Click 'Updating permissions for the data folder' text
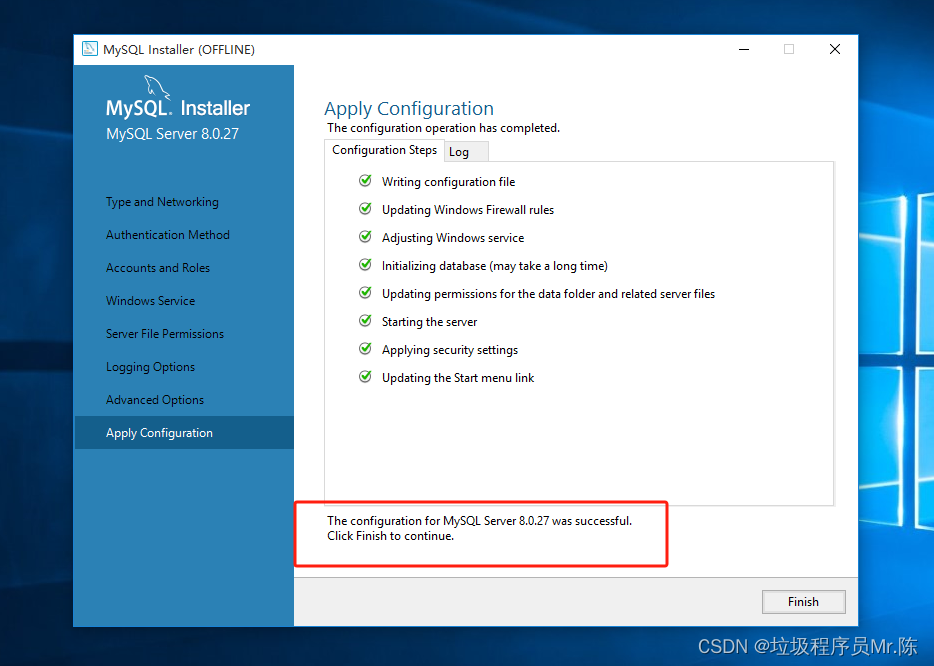 (x=548, y=294)
